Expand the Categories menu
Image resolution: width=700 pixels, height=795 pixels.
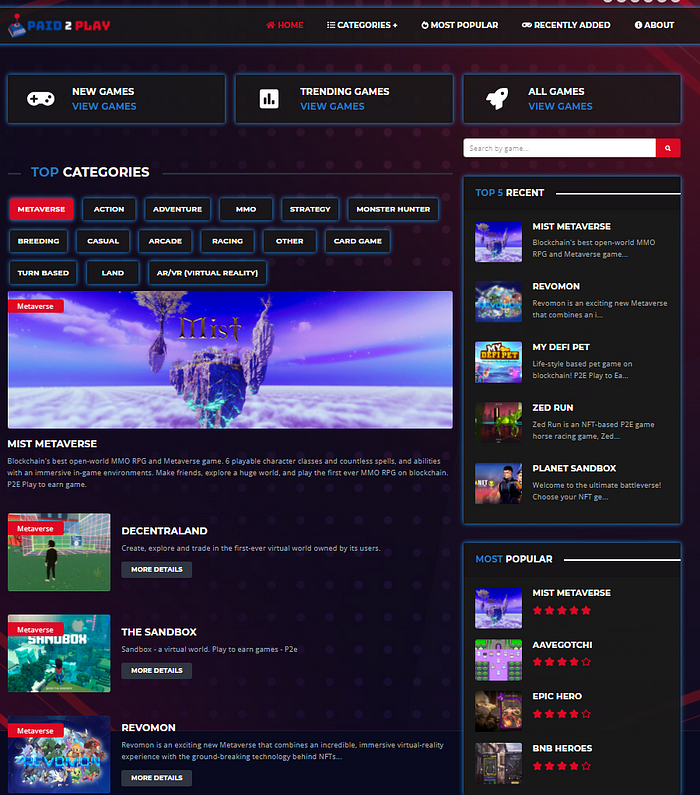coord(362,25)
